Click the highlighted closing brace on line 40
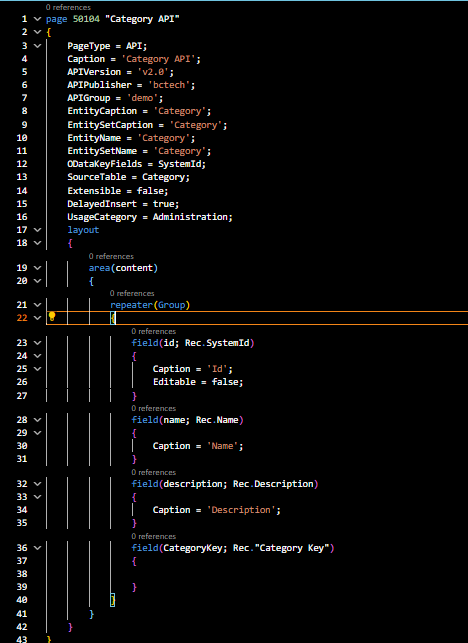 [113, 600]
